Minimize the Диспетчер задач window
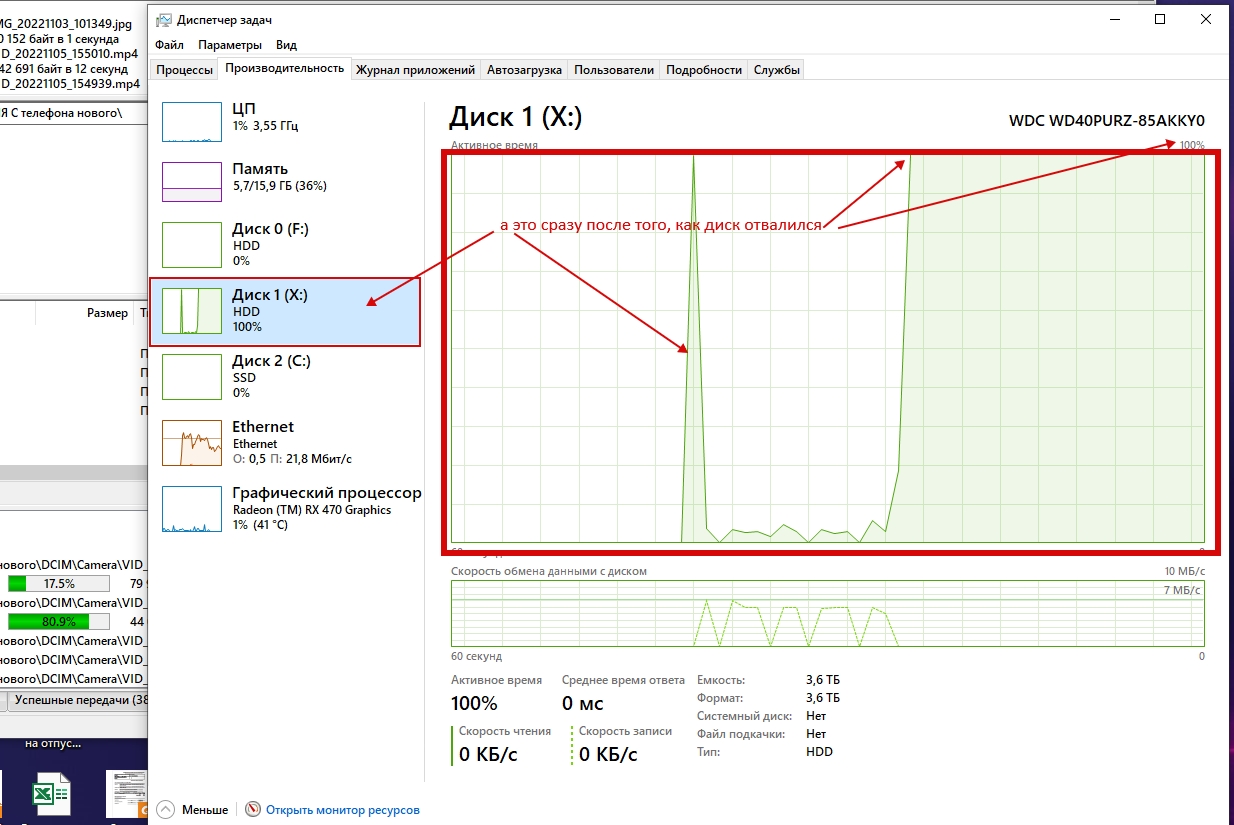Screen dimensions: 1234x825 pyautogui.click(x=1114, y=19)
